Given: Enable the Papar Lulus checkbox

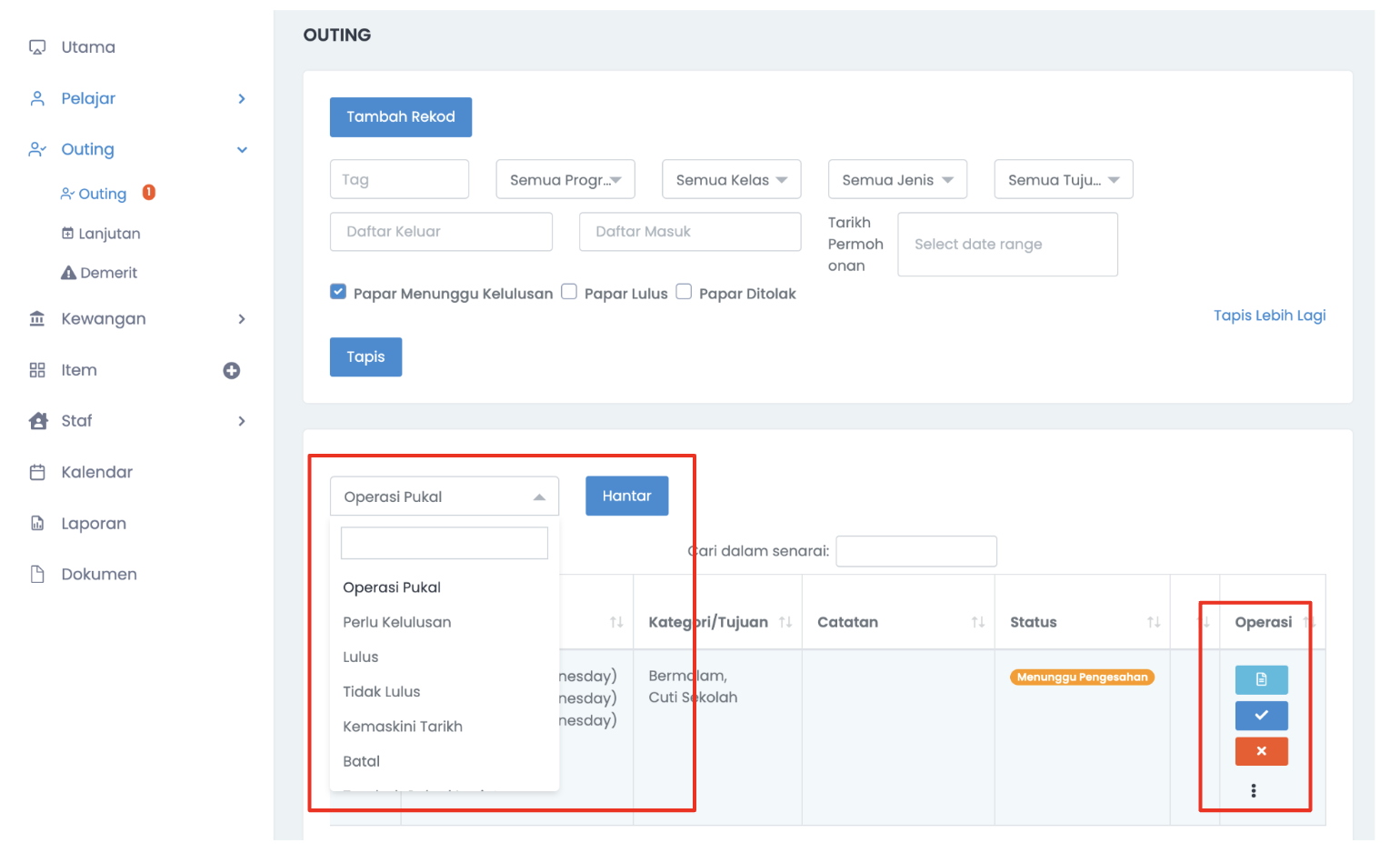Looking at the screenshot, I should [569, 292].
